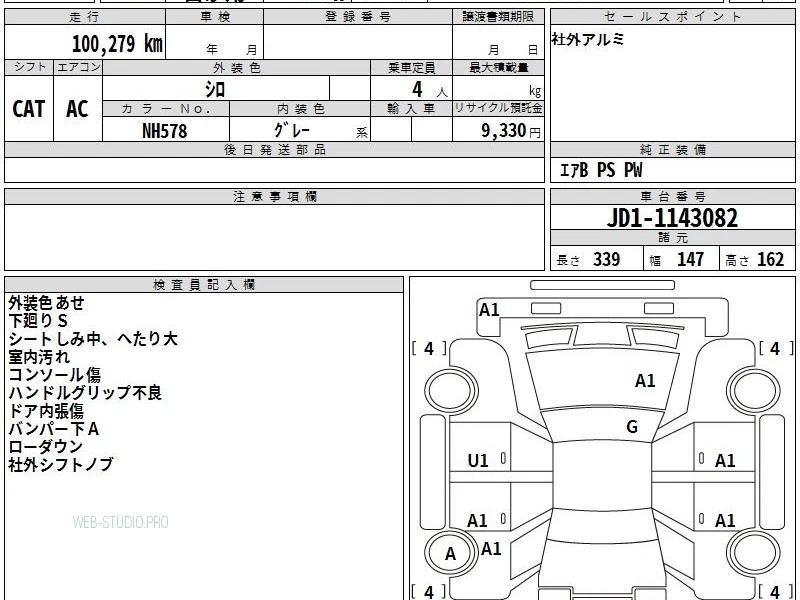Click length value 339
Image resolution: width=800 pixels, height=600 pixels.
click(x=606, y=259)
